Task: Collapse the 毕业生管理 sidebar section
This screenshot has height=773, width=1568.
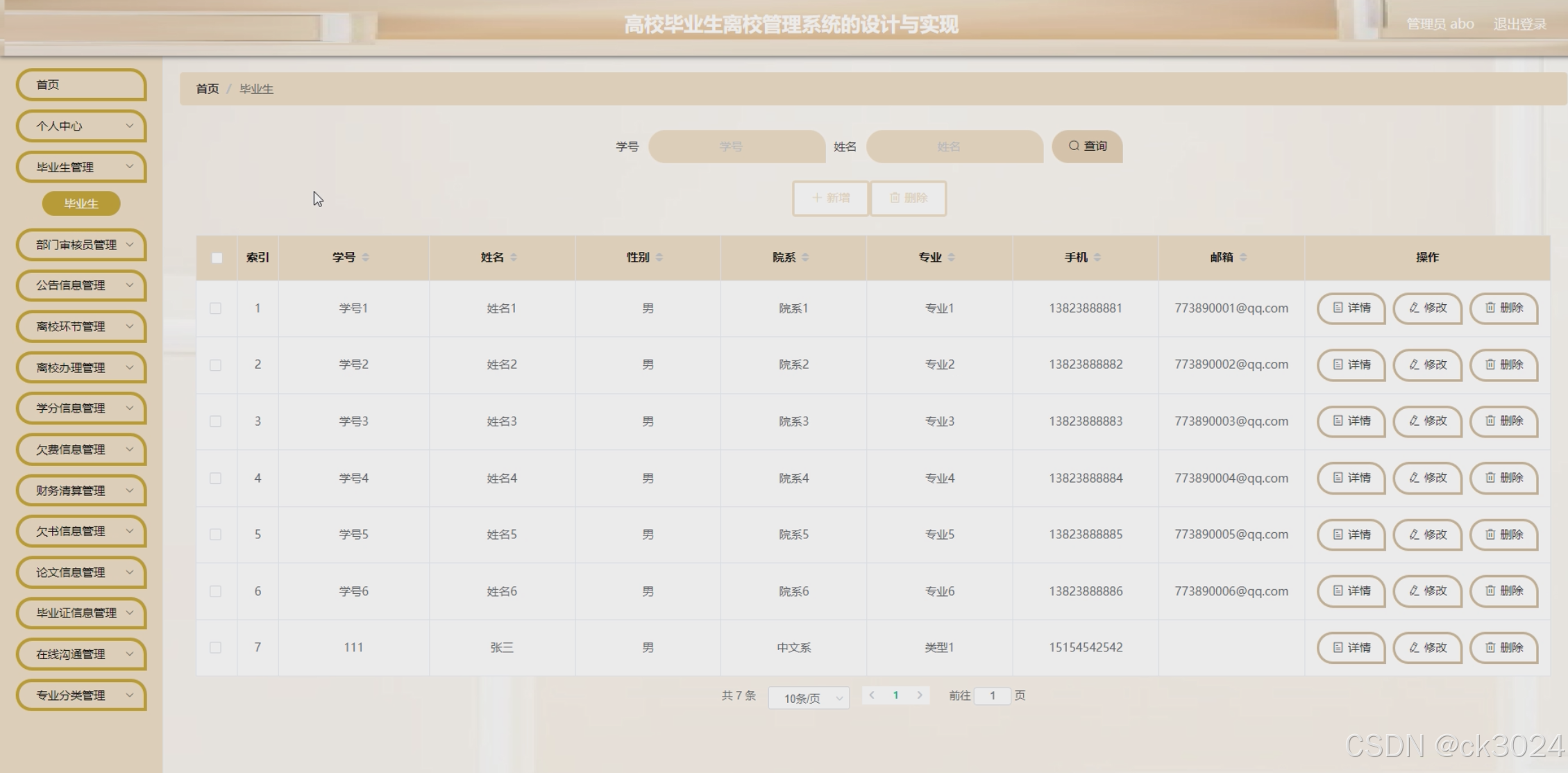Action: coord(81,167)
